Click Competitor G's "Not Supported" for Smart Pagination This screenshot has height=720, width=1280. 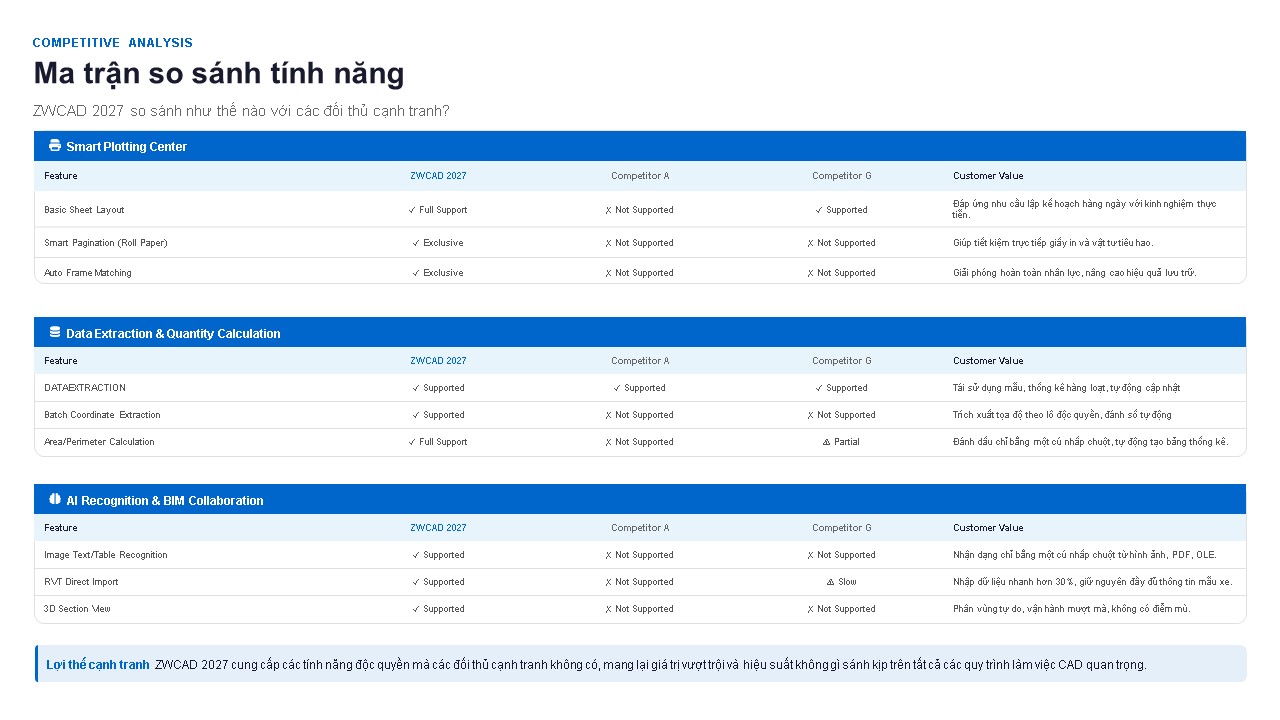[x=842, y=243]
